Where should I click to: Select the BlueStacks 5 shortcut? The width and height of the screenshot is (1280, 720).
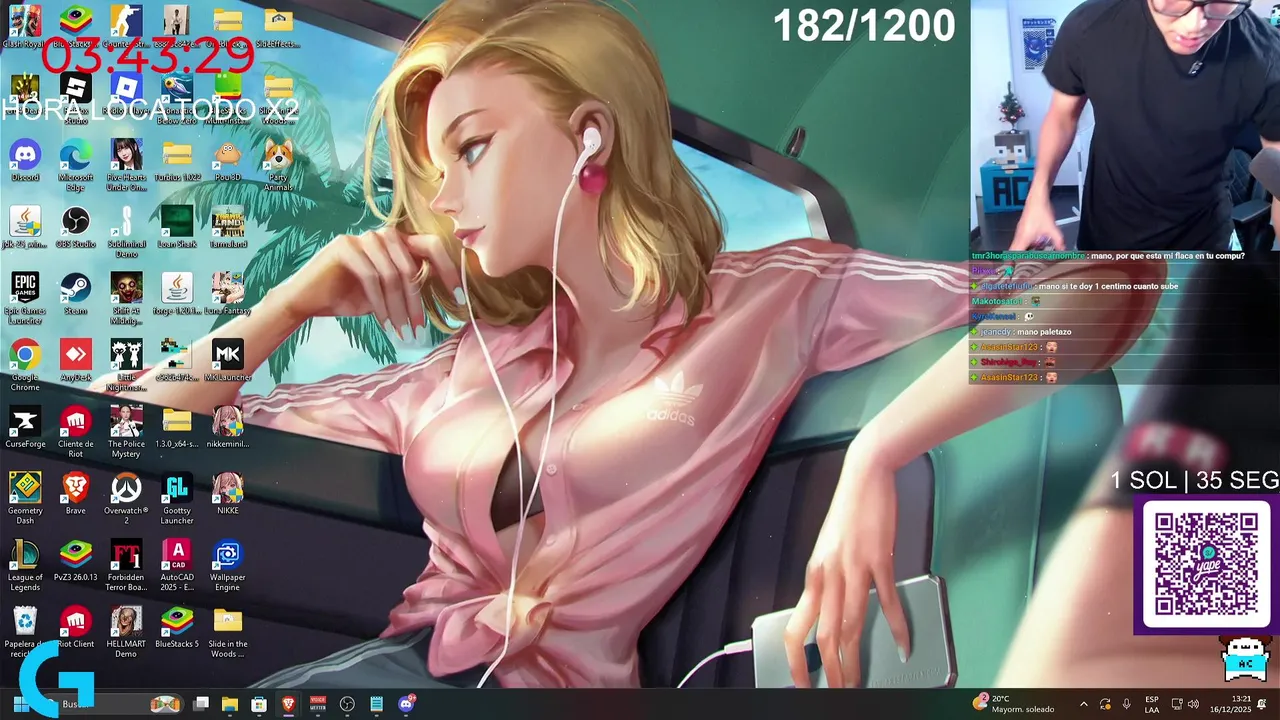tap(177, 627)
